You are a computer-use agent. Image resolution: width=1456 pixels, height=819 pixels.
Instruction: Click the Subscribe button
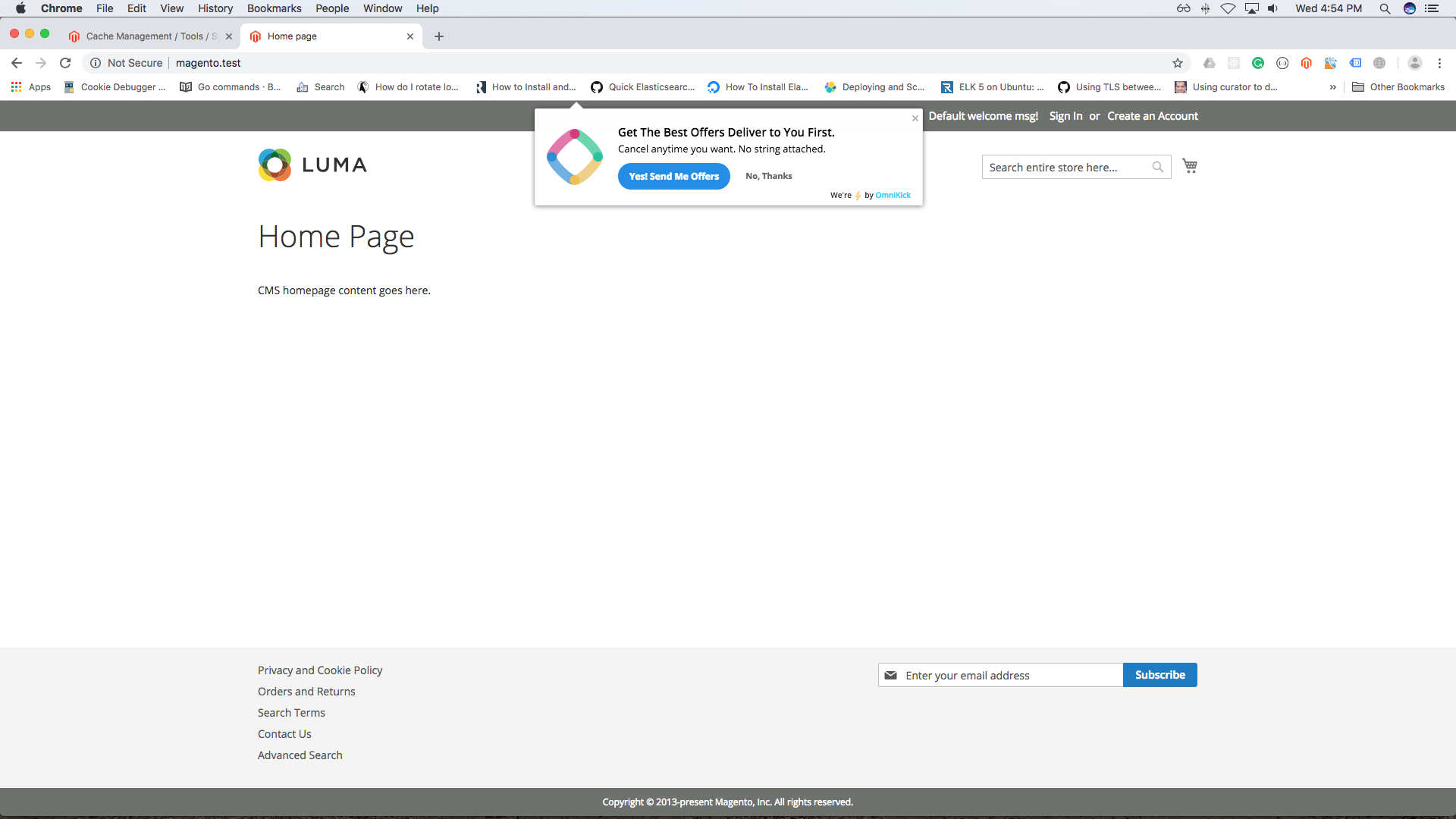1159,675
